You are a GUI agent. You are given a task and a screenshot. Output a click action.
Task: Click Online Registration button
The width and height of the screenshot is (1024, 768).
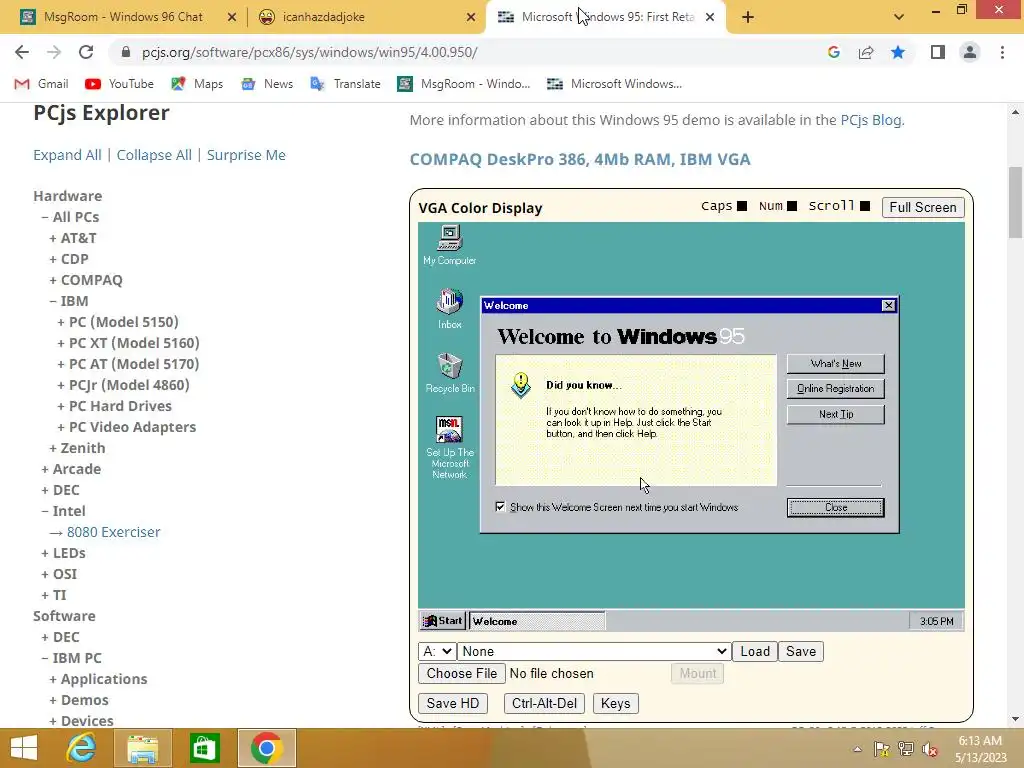tap(836, 389)
